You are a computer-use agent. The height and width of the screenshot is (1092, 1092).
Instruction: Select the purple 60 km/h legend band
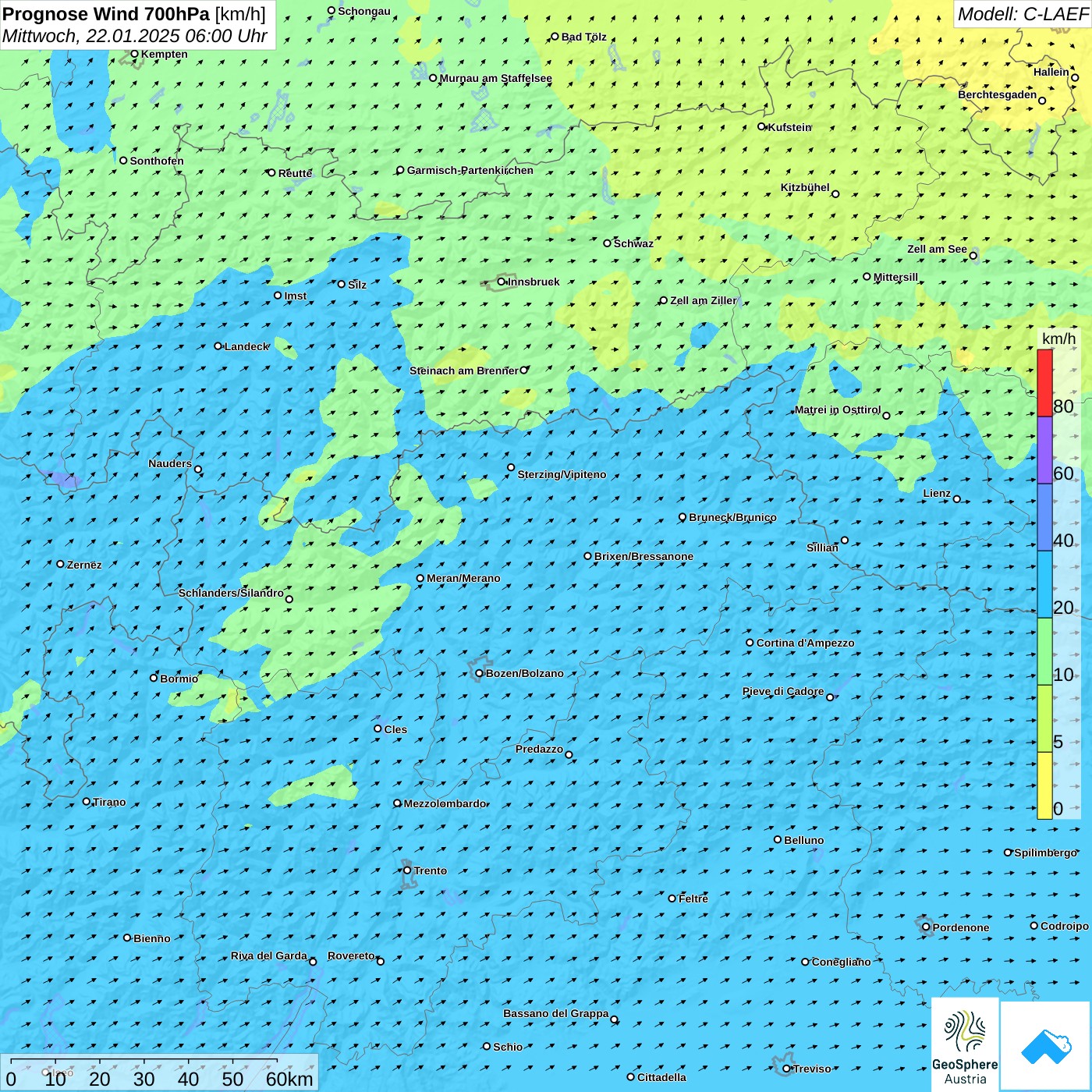coord(1044,450)
